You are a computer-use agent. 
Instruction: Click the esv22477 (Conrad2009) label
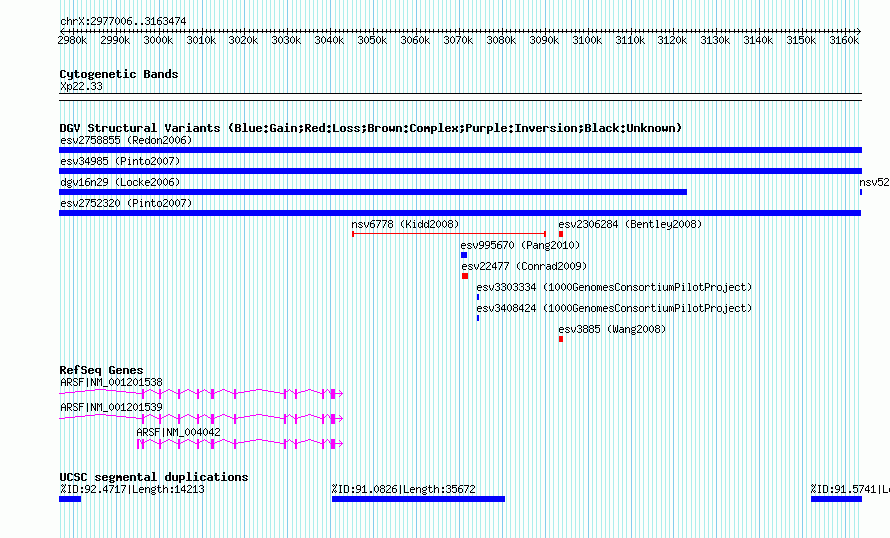click(x=524, y=266)
